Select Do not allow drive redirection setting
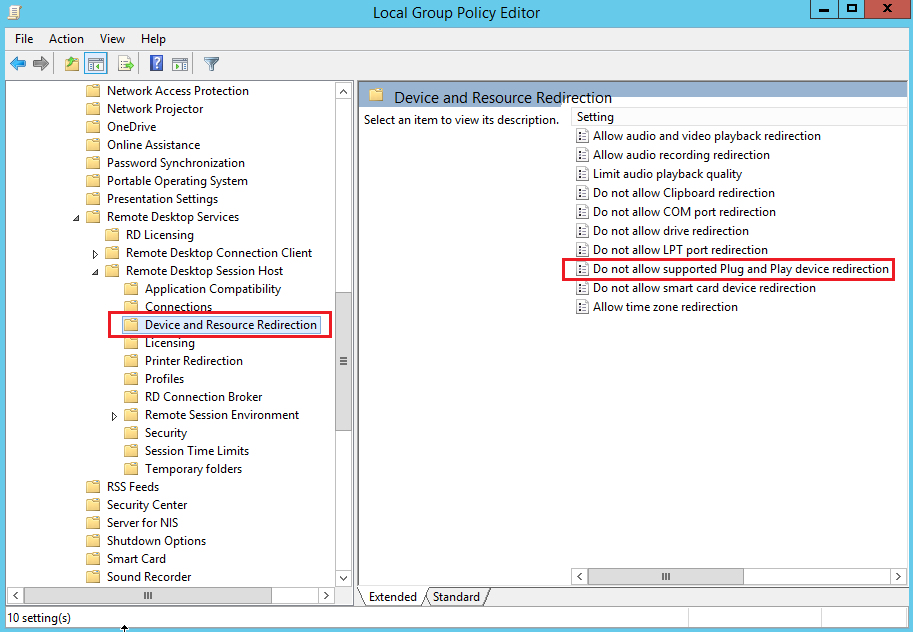This screenshot has height=632, width=913. tap(671, 231)
